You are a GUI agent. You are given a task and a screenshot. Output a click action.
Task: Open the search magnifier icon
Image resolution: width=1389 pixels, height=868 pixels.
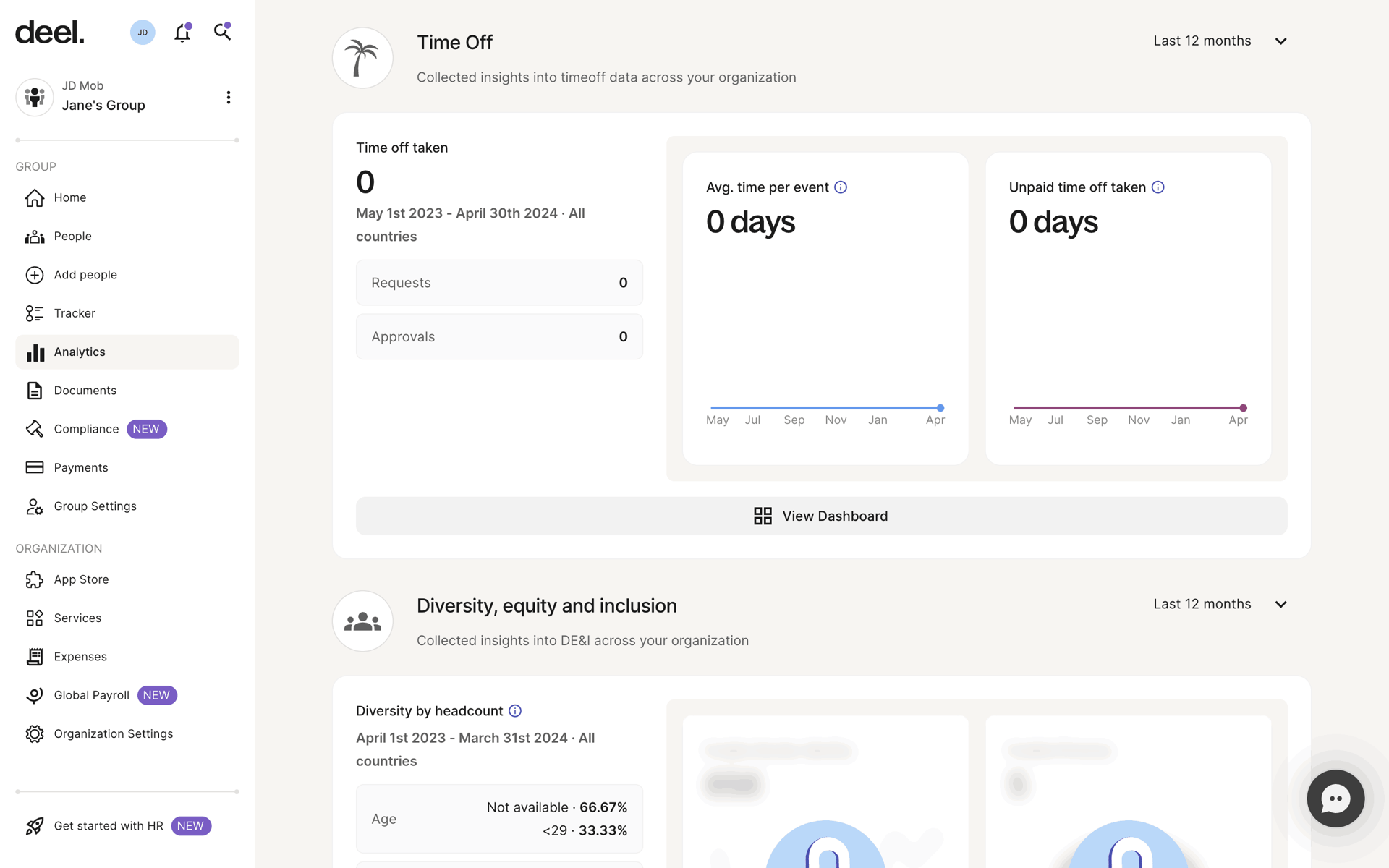pos(222,31)
